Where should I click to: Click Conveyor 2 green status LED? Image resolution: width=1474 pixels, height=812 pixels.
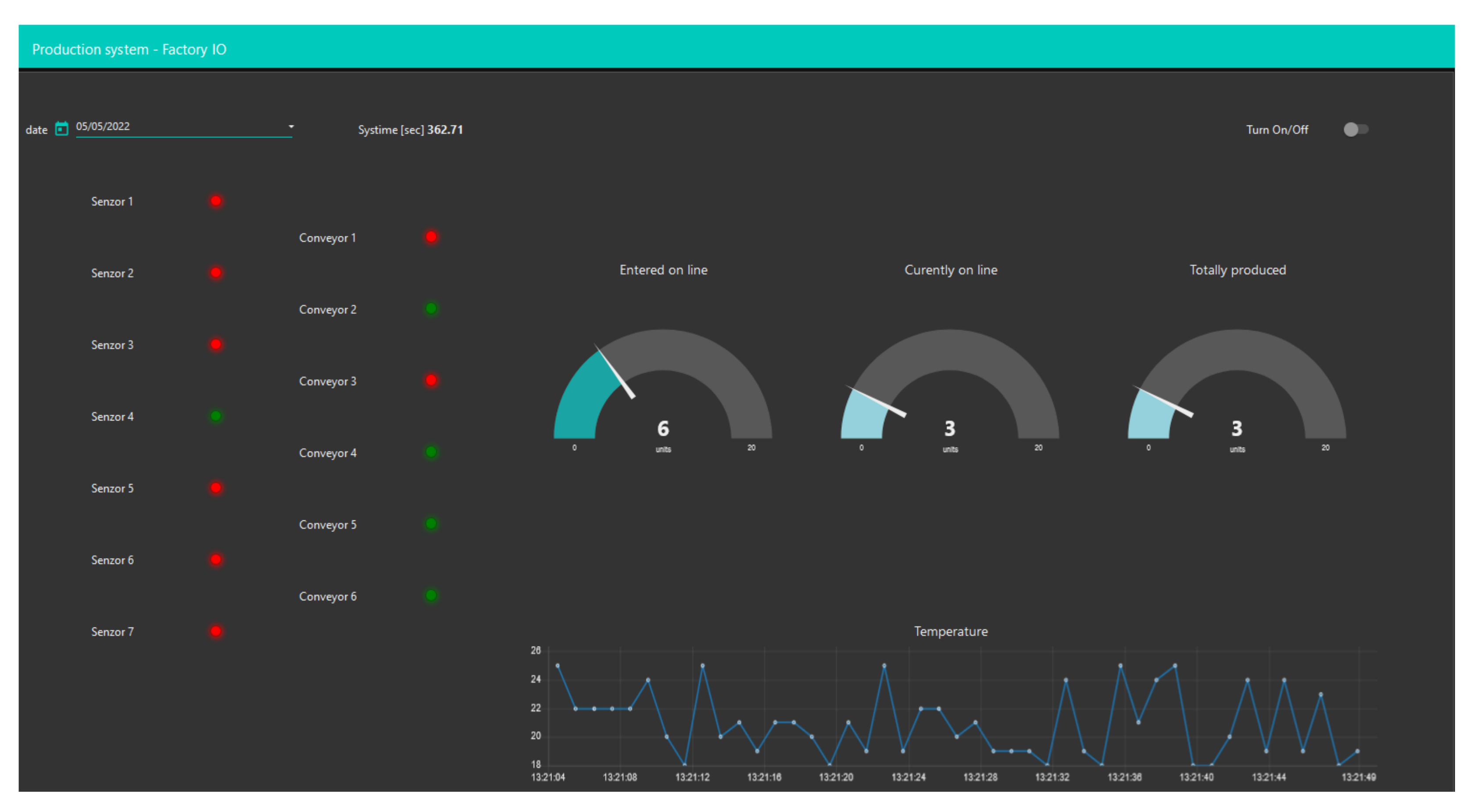(431, 309)
